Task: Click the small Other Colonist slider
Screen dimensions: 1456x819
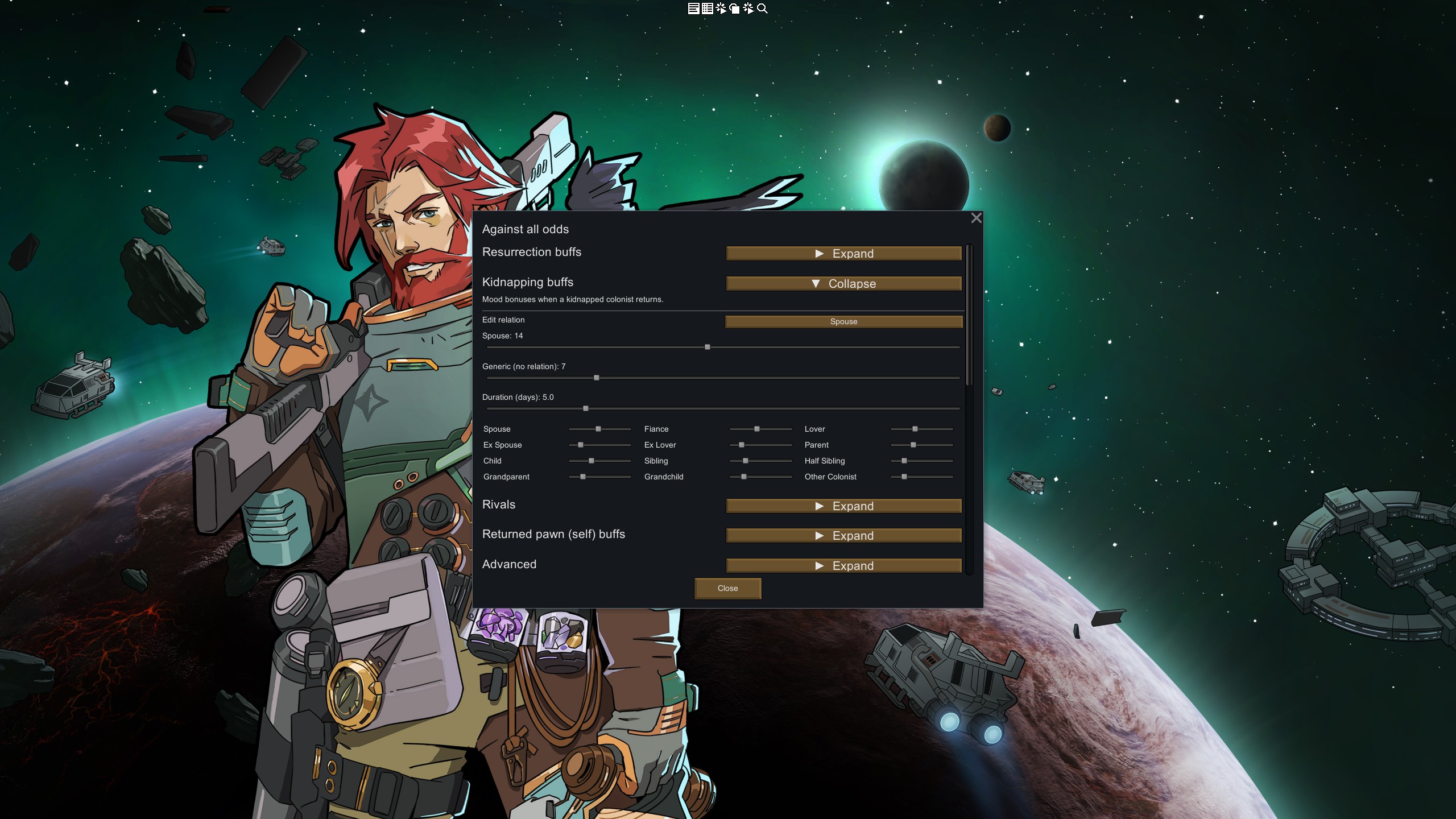Action: pos(922,477)
